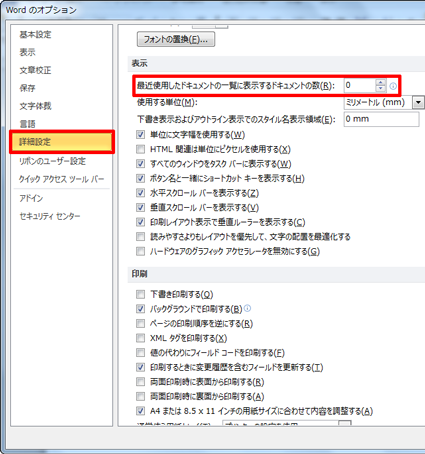The image size is (425, 454).
Task: Click the フォントの置換 button
Action: pyautogui.click(x=176, y=39)
